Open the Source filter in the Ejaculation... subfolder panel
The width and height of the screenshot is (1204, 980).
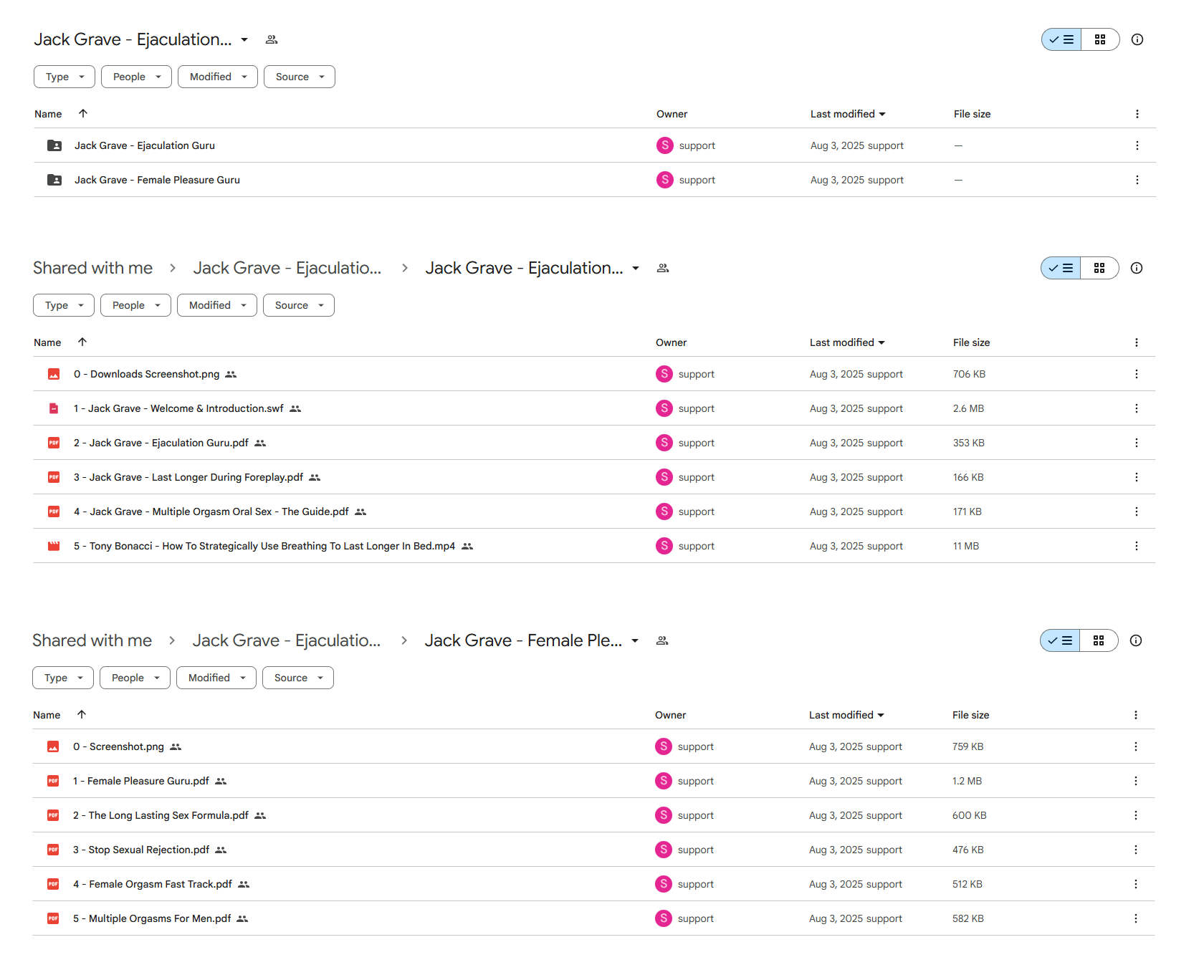point(299,305)
